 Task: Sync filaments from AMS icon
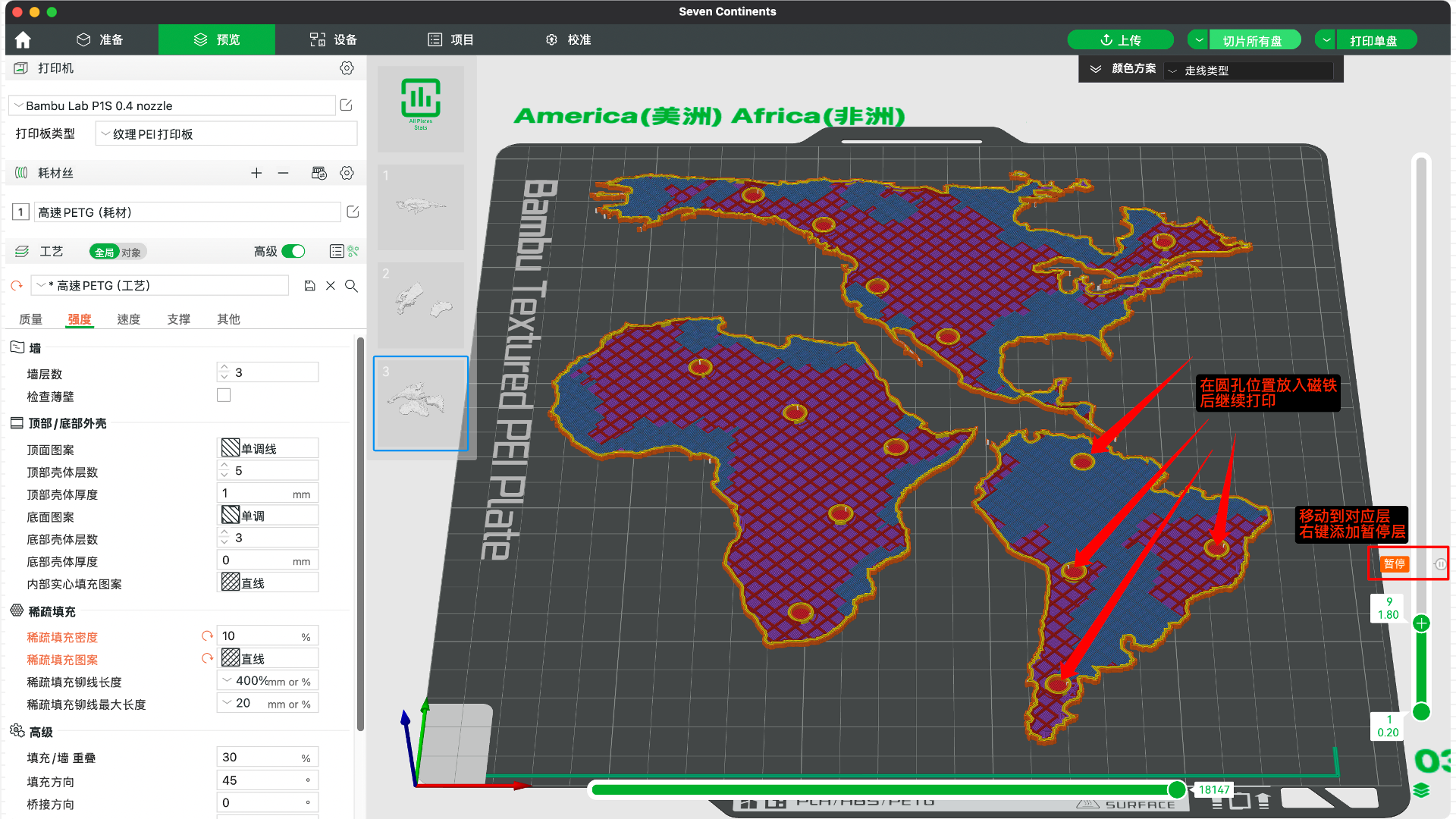pyautogui.click(x=319, y=174)
